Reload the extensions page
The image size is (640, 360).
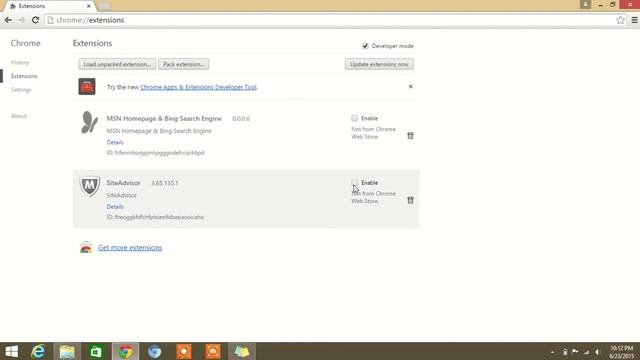pos(35,20)
